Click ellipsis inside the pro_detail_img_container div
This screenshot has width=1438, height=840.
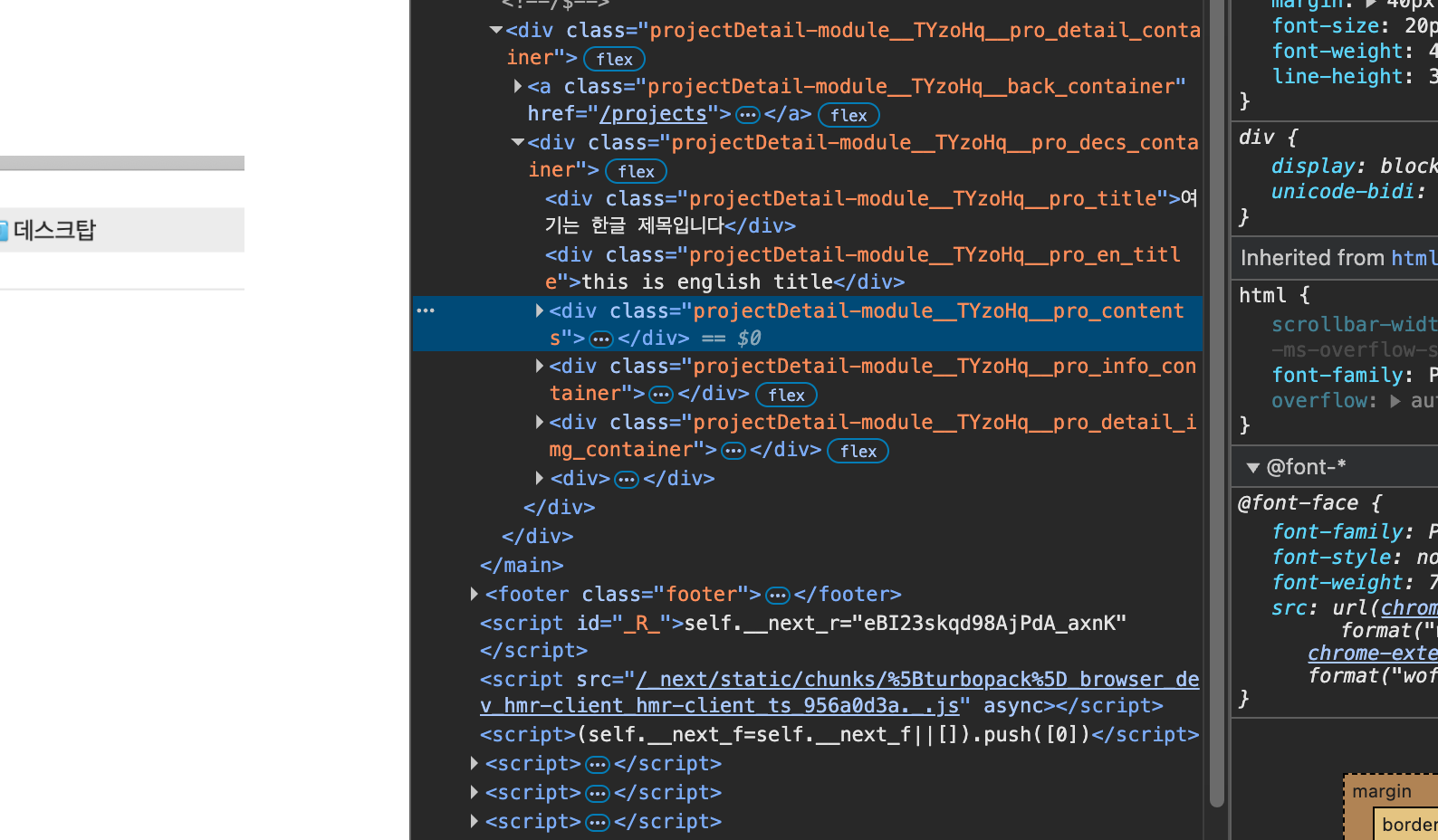[733, 451]
